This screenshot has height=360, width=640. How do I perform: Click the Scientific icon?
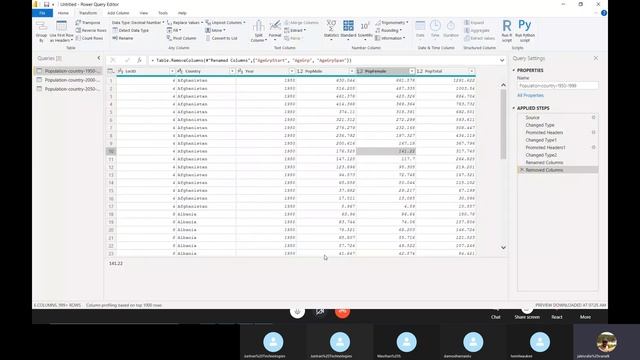(364, 26)
